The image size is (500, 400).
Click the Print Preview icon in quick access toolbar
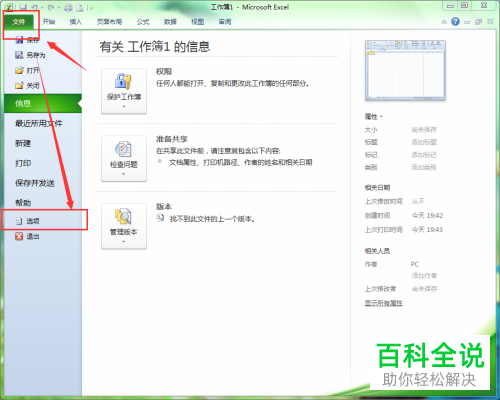point(80,7)
